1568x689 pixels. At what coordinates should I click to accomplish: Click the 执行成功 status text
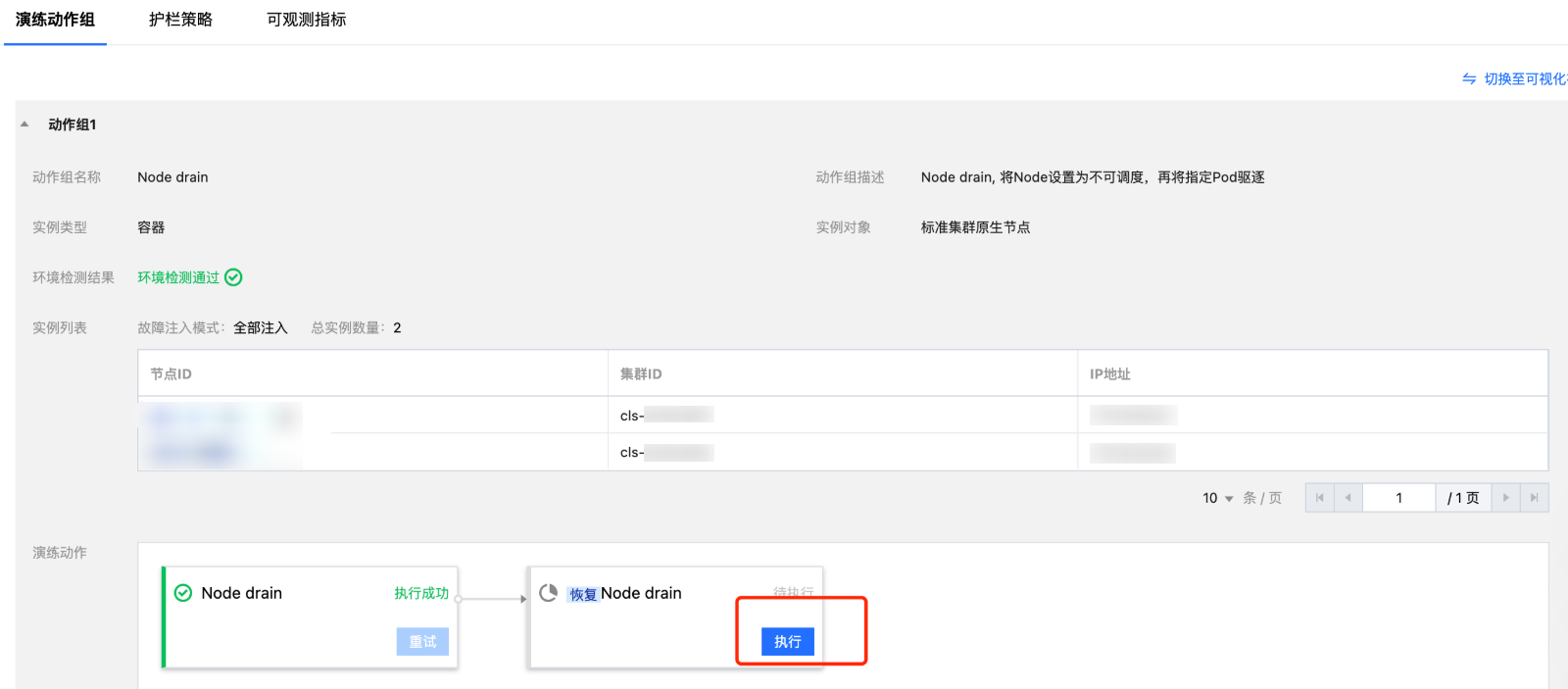tap(421, 593)
